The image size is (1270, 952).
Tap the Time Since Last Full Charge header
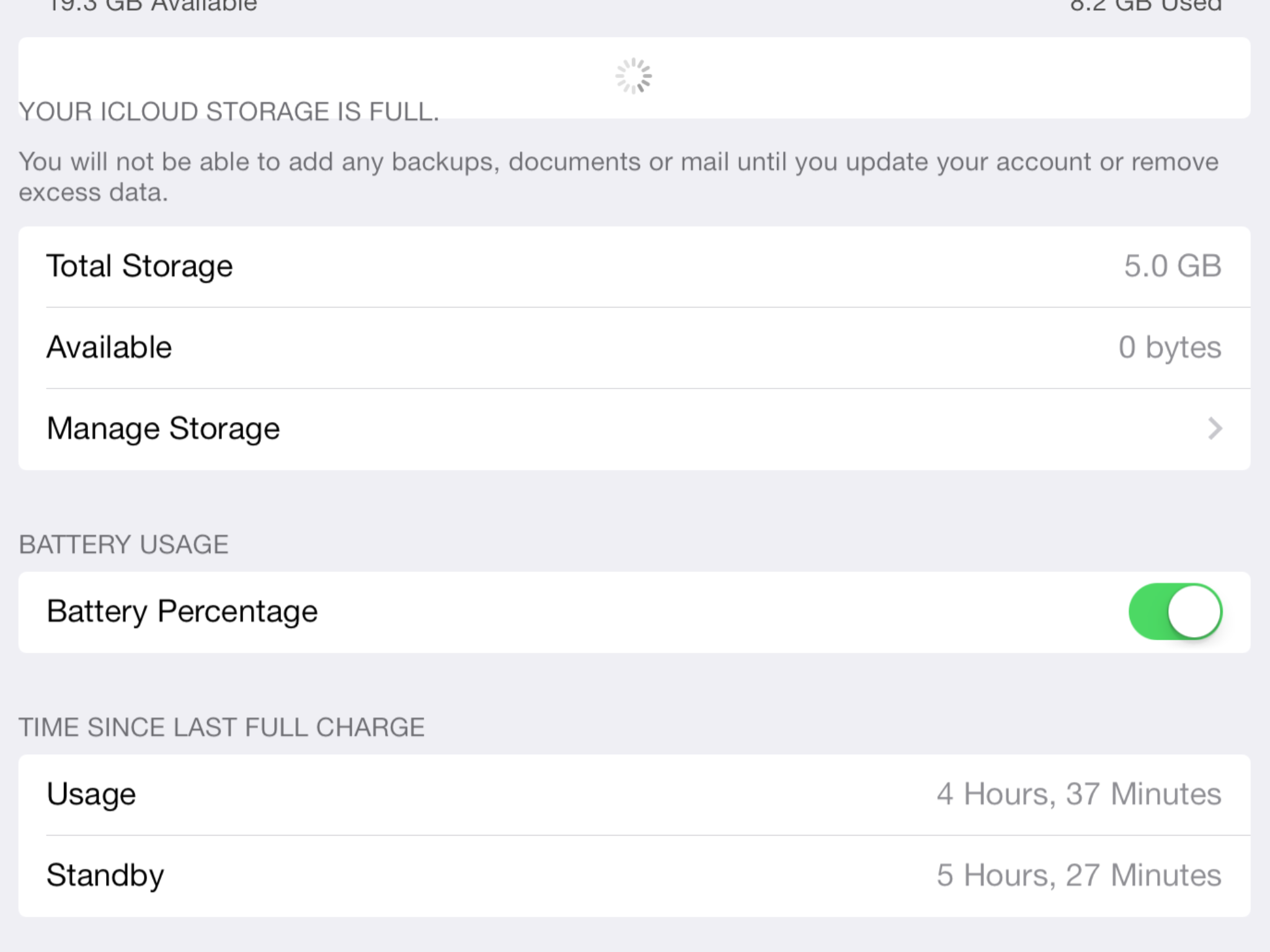point(221,728)
